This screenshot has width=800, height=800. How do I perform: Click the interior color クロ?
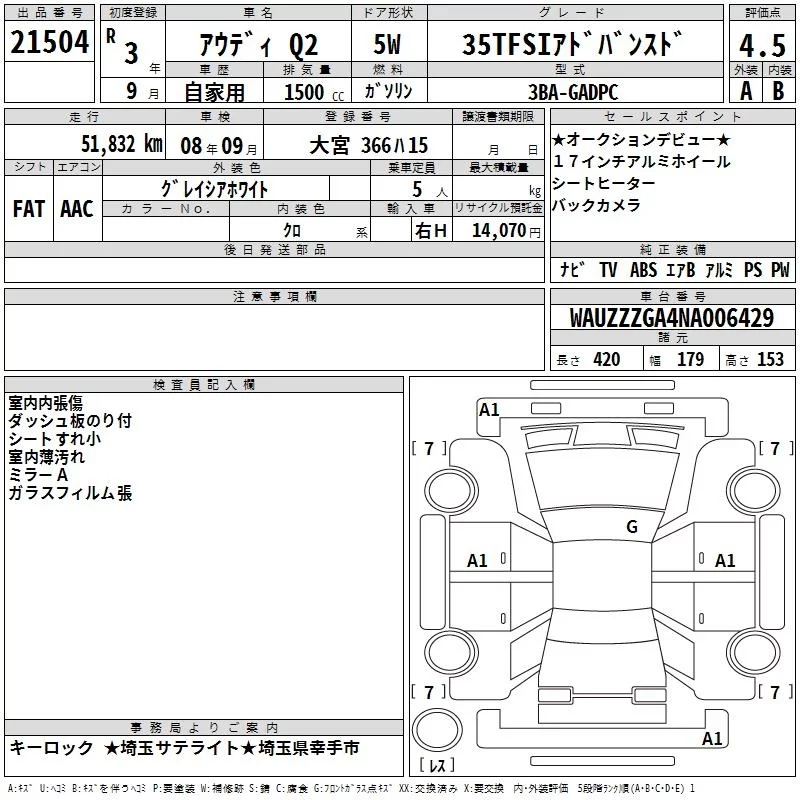pos(292,230)
